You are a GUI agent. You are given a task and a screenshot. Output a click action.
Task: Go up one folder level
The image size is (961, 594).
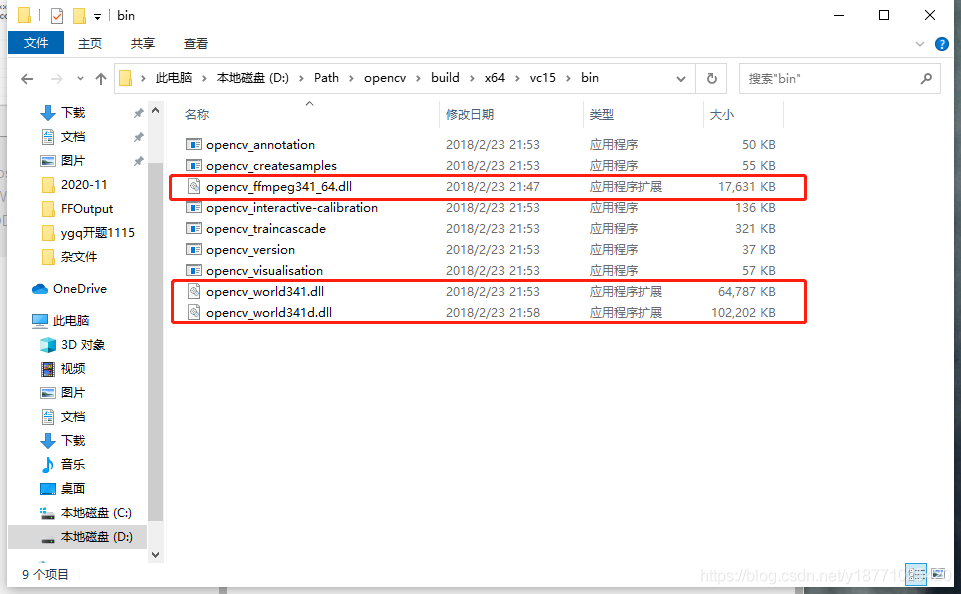pos(101,79)
